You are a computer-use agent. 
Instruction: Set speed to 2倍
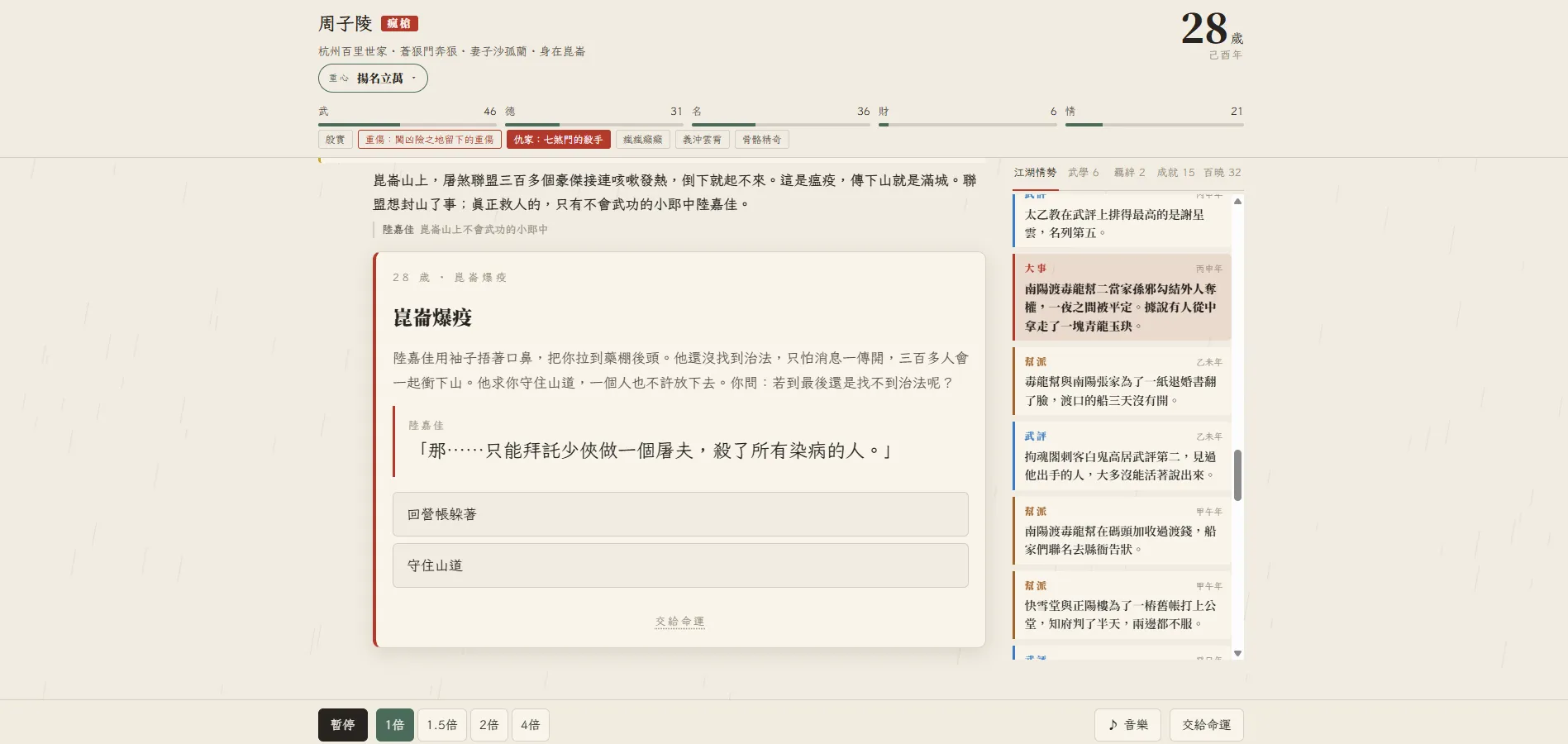[489, 725]
